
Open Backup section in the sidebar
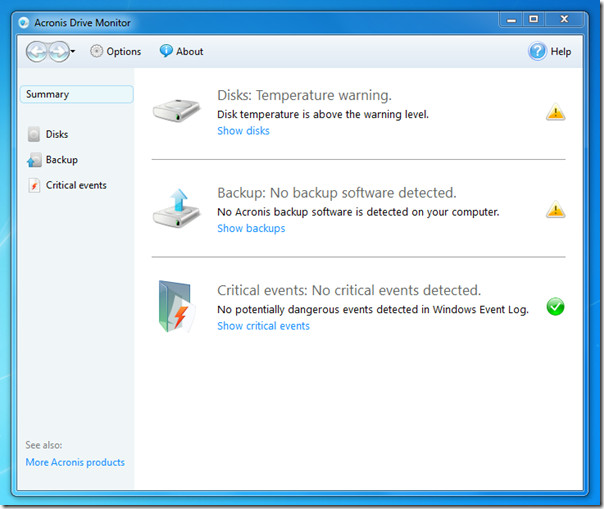pyautogui.click(x=62, y=160)
